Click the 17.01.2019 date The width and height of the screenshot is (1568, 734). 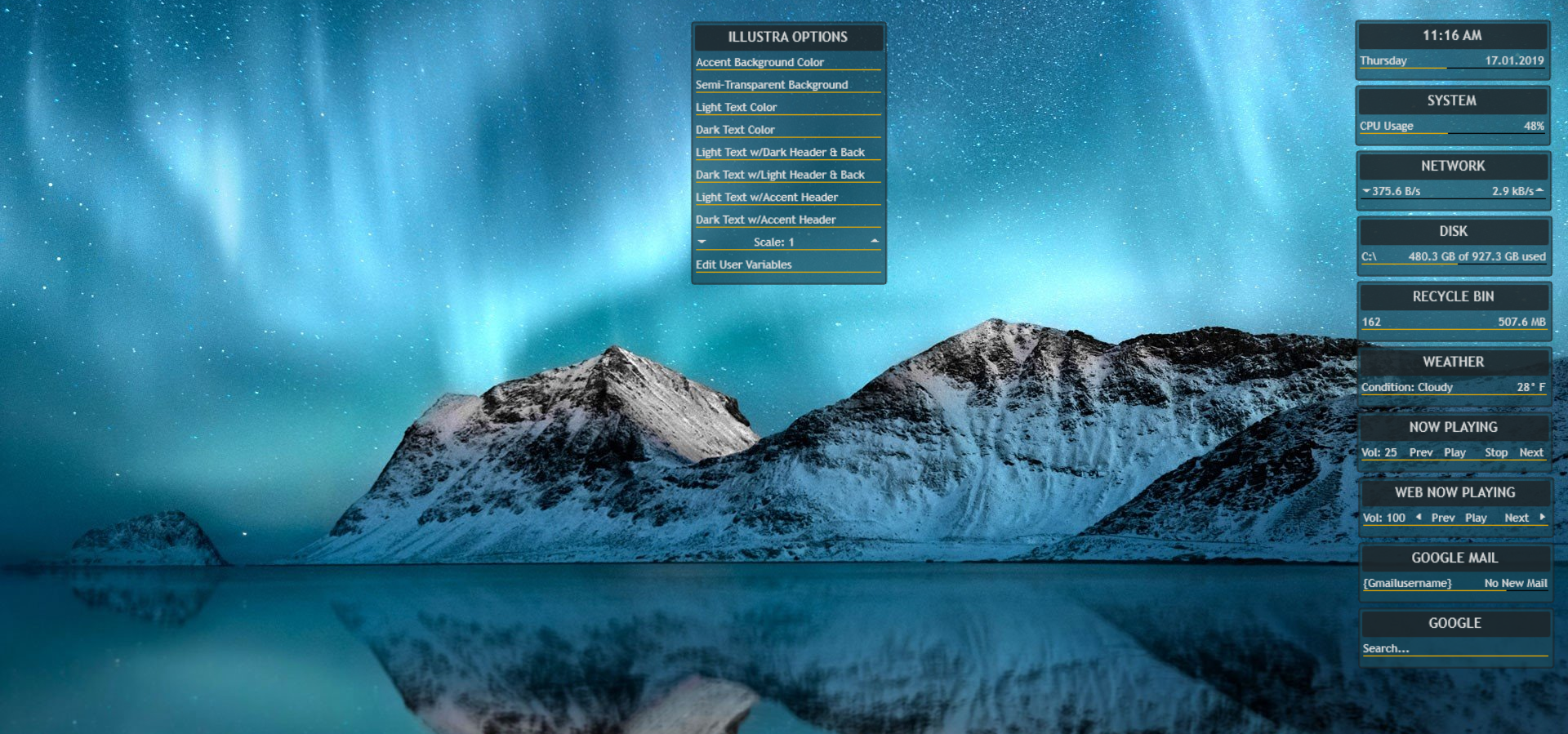tap(1514, 60)
